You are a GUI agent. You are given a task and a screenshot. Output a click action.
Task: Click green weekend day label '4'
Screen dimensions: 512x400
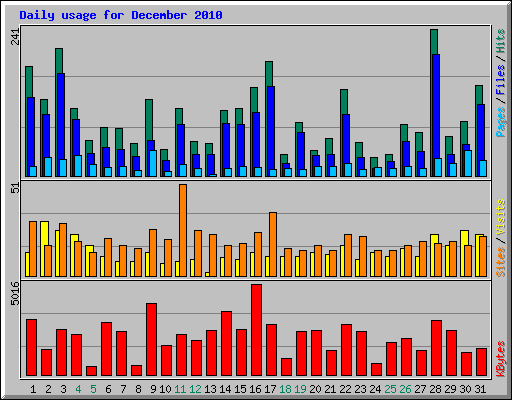tap(78, 389)
